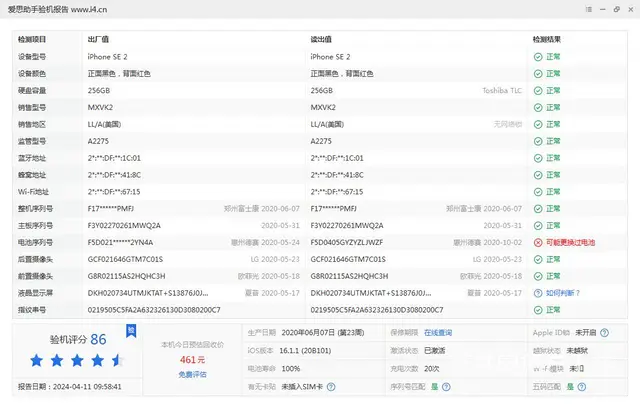This screenshot has height=407, width=640.
Task: Click the first blue rating star
Action: click(x=37, y=360)
